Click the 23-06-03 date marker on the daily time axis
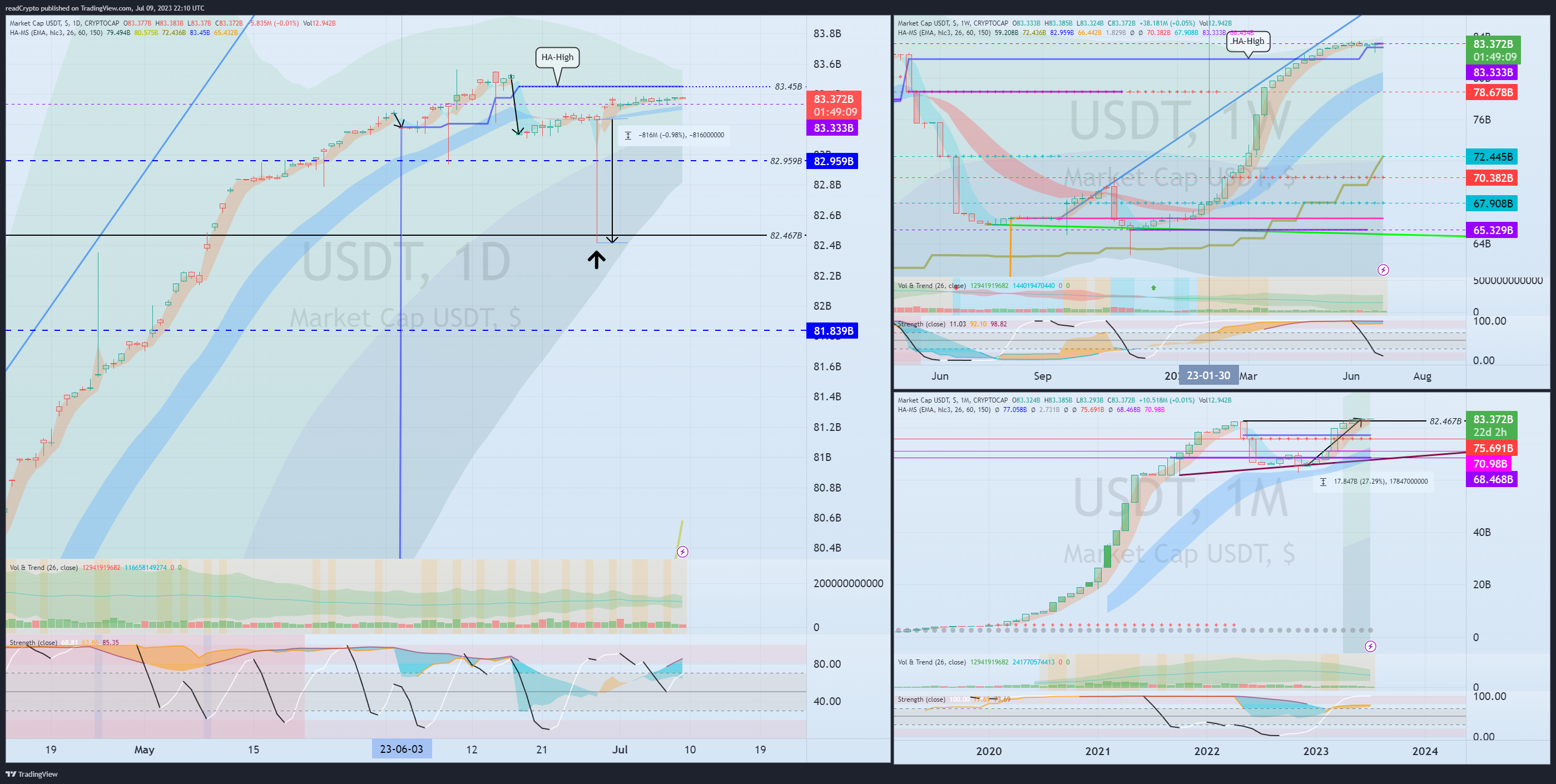1556x784 pixels. (x=402, y=749)
